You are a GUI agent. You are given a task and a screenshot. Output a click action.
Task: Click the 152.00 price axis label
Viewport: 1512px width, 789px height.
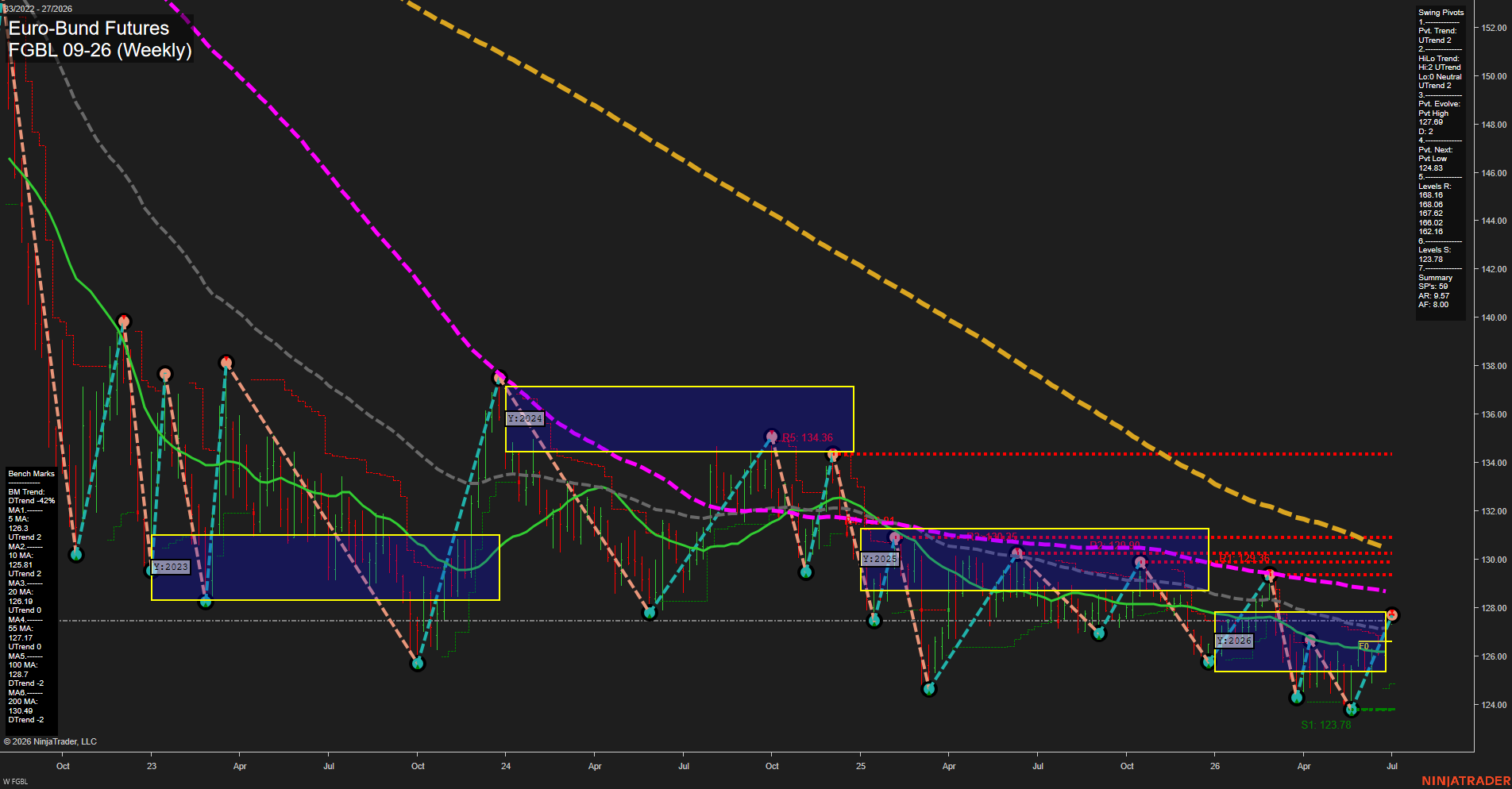coord(1493,28)
